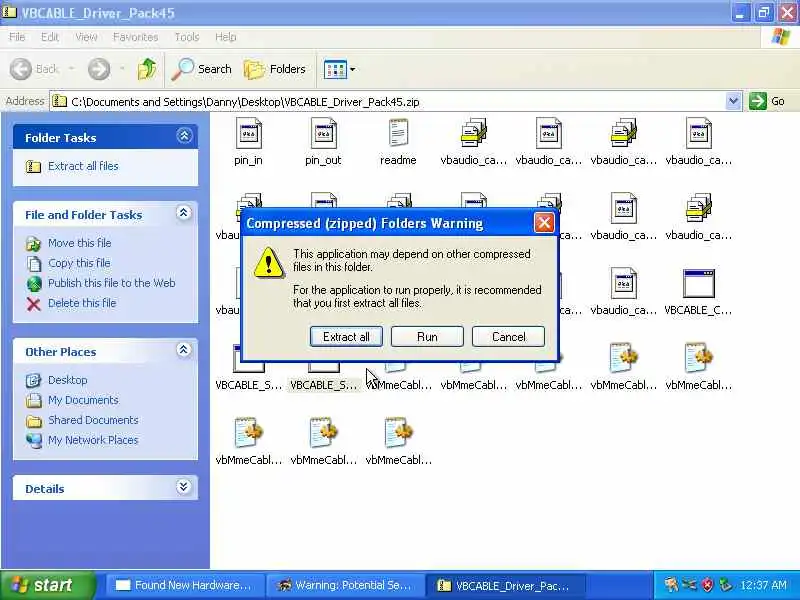Select the pin_in file icon
Image resolution: width=800 pixels, height=600 pixels.
click(x=248, y=134)
